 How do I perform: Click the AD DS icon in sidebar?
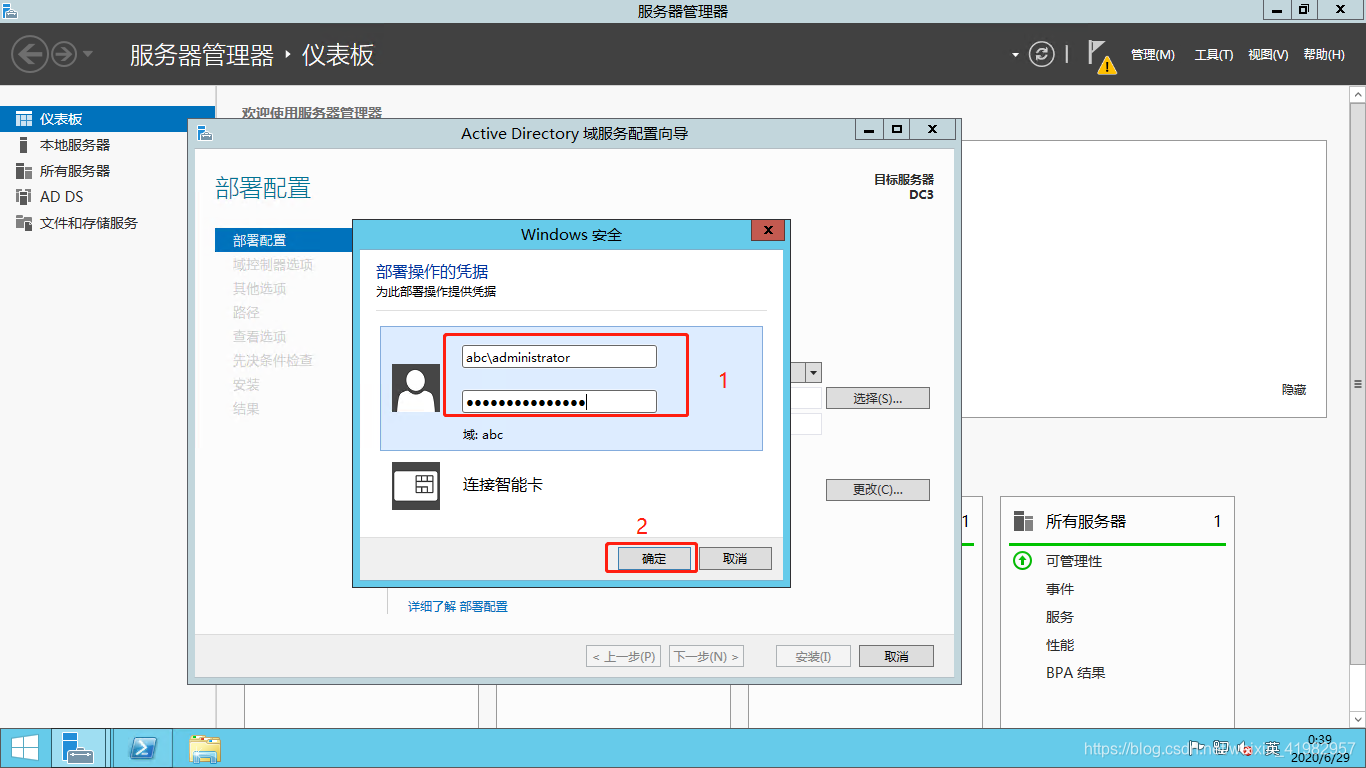coord(24,197)
